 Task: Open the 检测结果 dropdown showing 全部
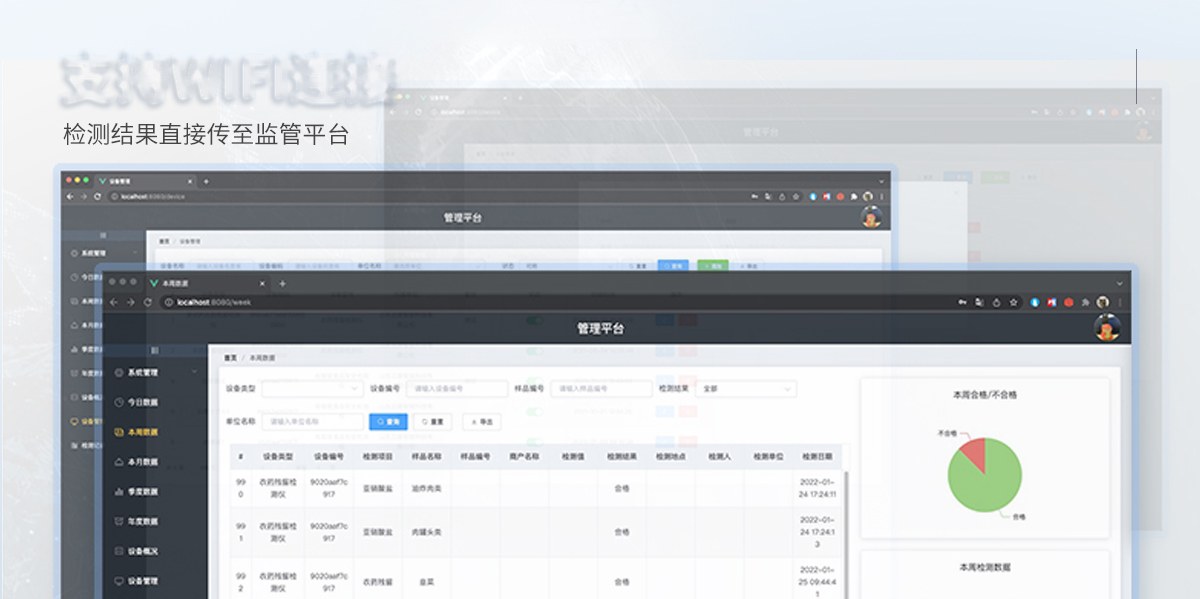click(746, 388)
